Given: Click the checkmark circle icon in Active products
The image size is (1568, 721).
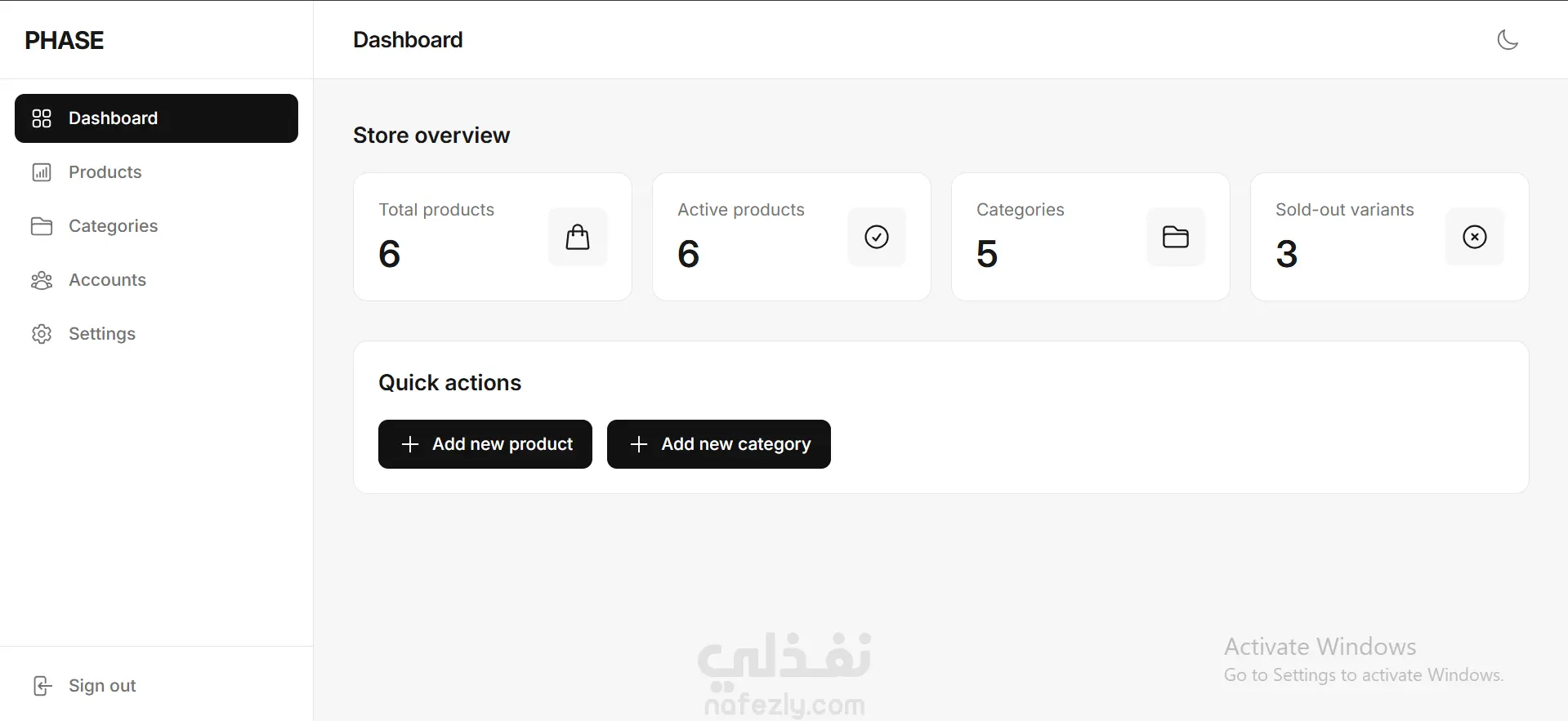Looking at the screenshot, I should [877, 237].
